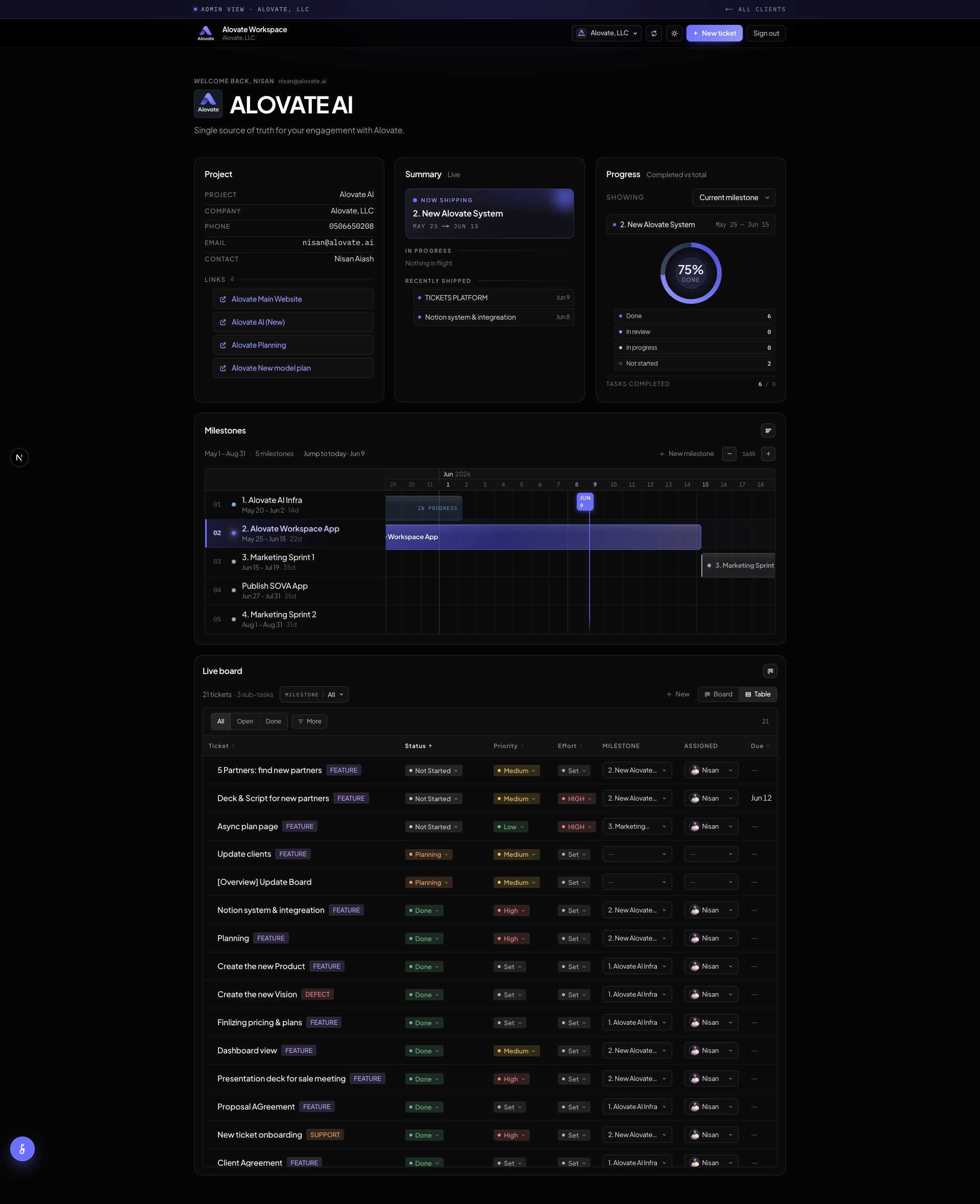The image size is (980, 1204).
Task: Open the accessibility widget button at bottom left
Action: (x=22, y=1149)
